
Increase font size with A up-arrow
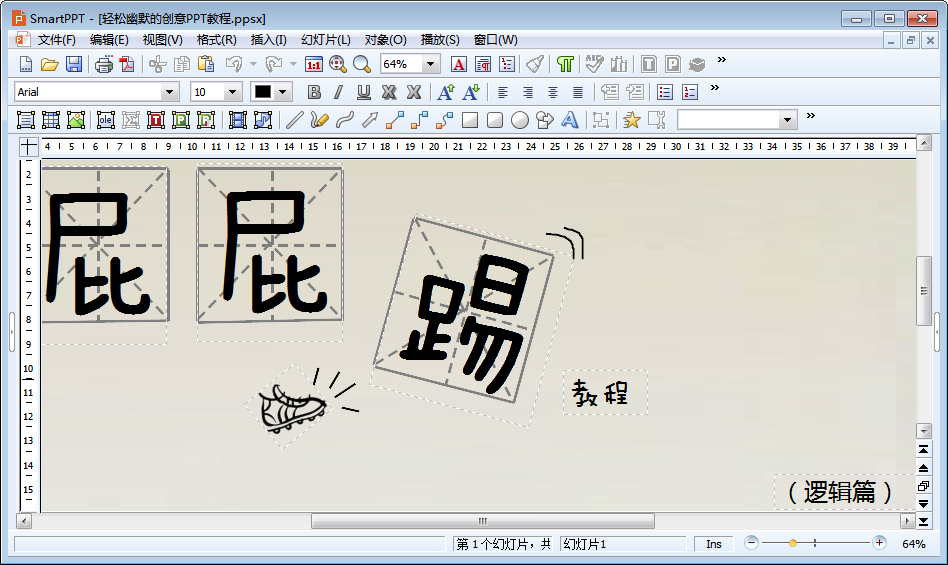coord(446,92)
